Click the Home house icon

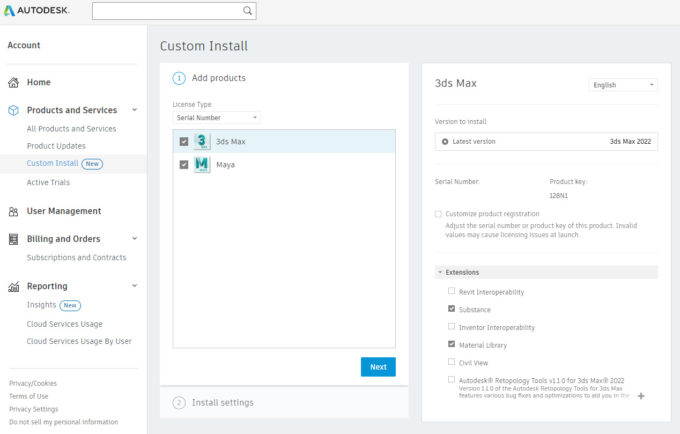point(13,83)
